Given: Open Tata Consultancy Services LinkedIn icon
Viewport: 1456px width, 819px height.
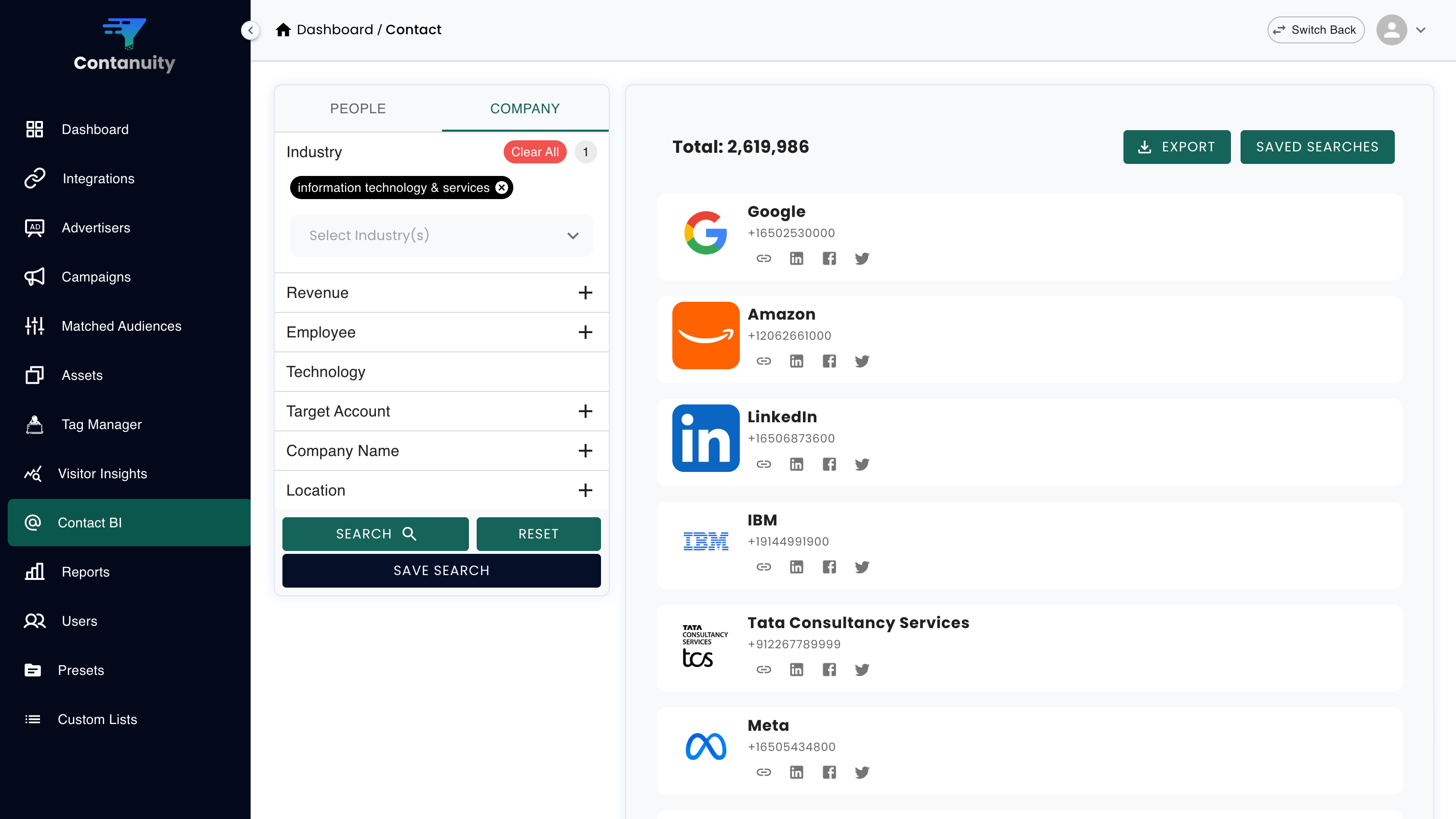Looking at the screenshot, I should coord(796,670).
